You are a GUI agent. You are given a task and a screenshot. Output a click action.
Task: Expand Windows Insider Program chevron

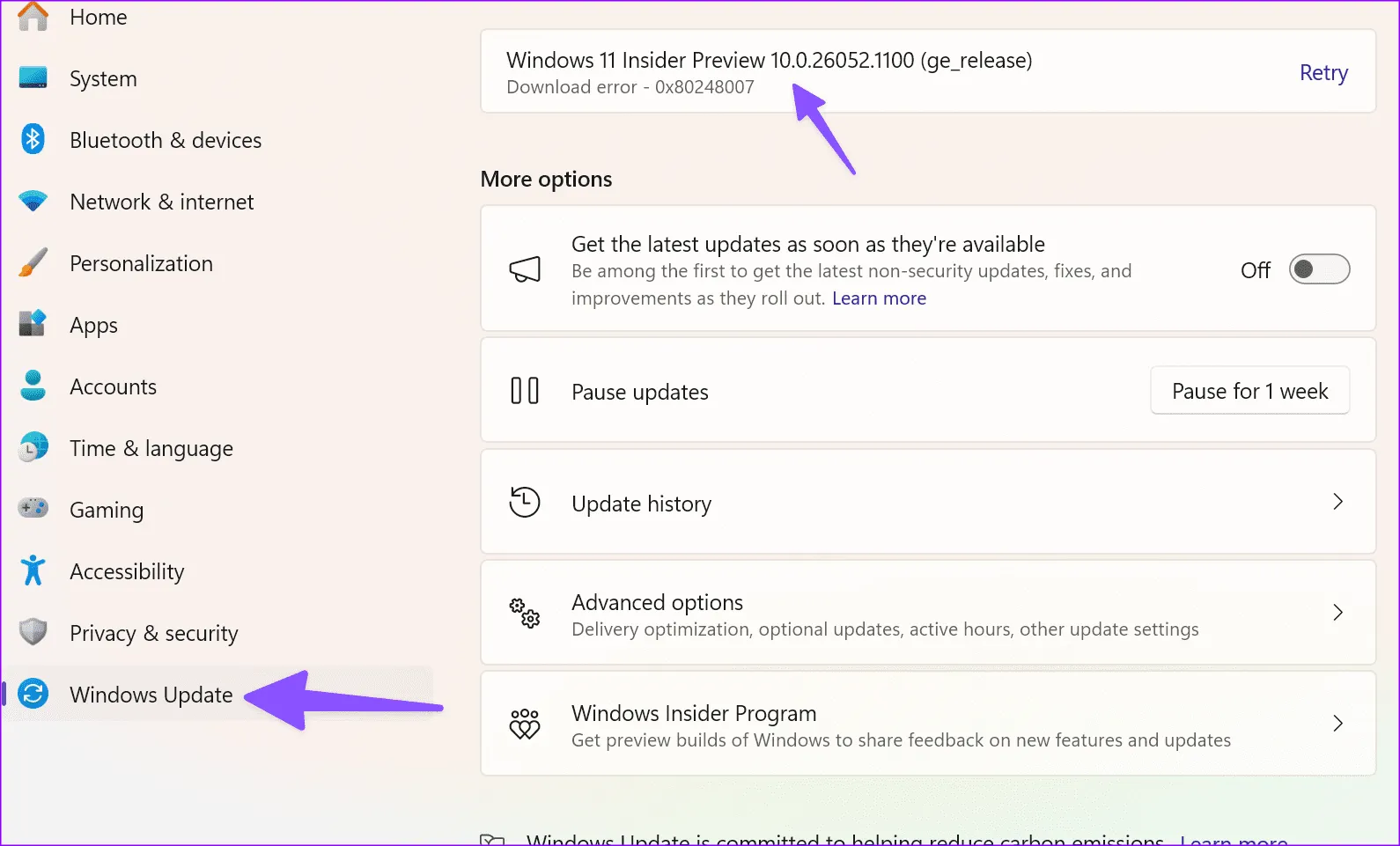click(x=1337, y=724)
